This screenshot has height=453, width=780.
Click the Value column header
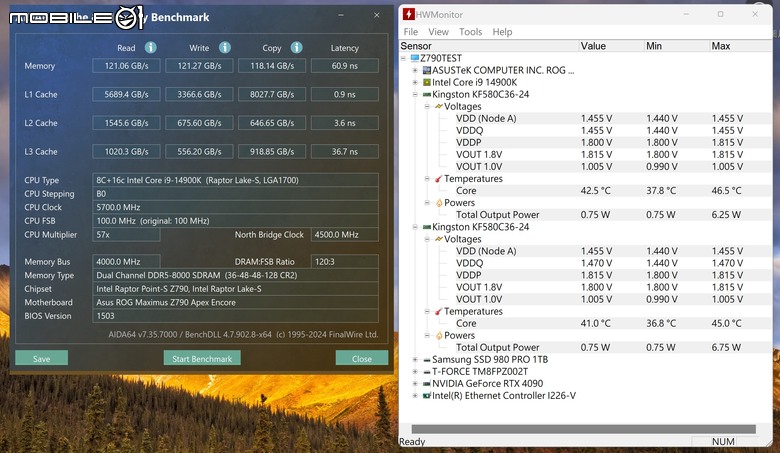[x=611, y=46]
